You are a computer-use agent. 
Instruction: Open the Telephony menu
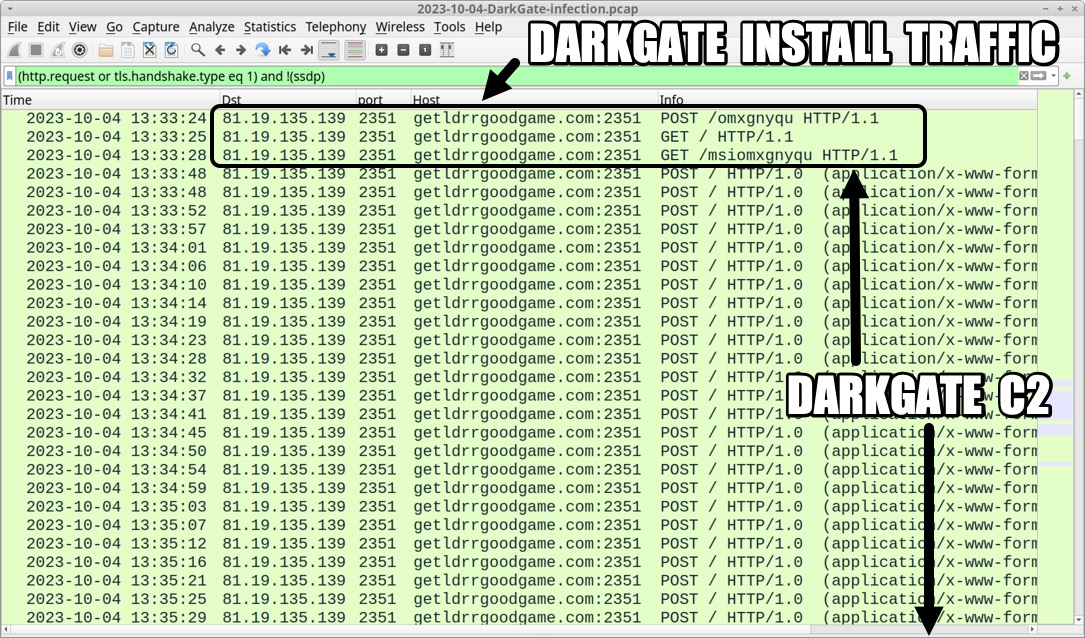point(336,27)
